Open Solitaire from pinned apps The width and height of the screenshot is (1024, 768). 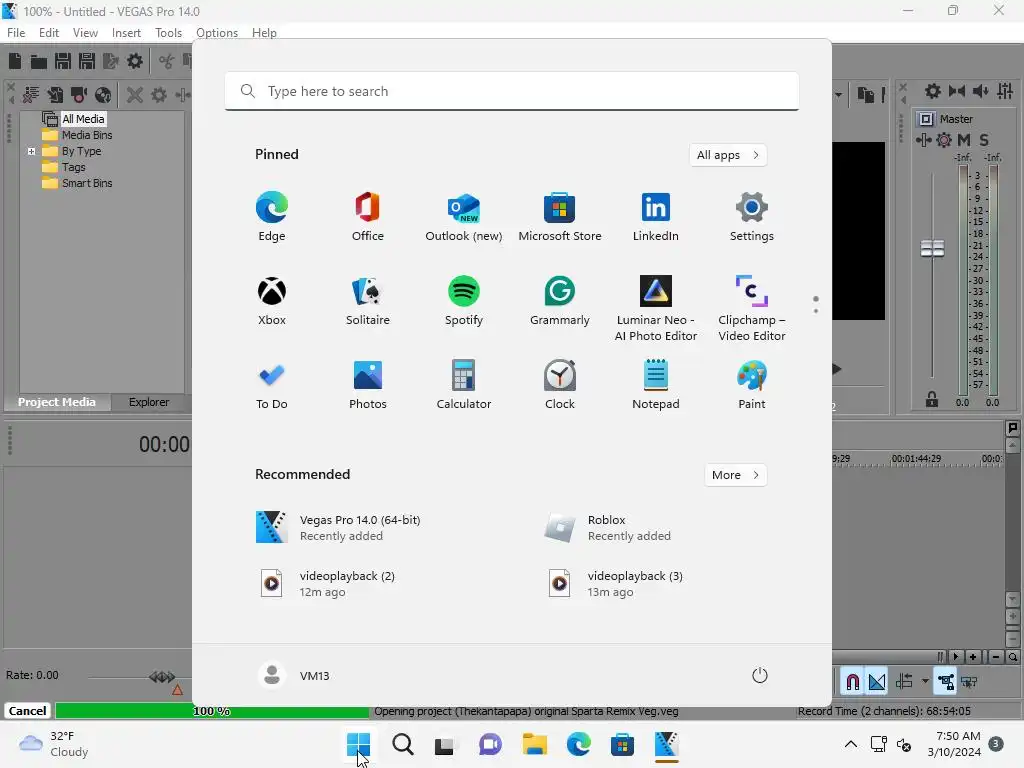tap(368, 301)
